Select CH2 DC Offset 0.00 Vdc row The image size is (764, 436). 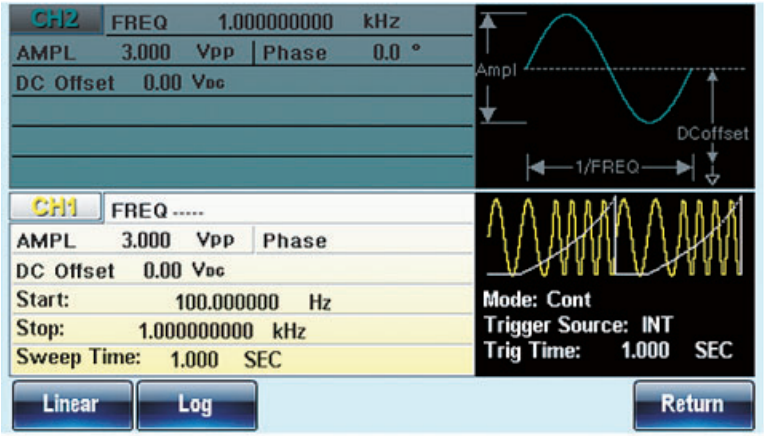coord(242,82)
